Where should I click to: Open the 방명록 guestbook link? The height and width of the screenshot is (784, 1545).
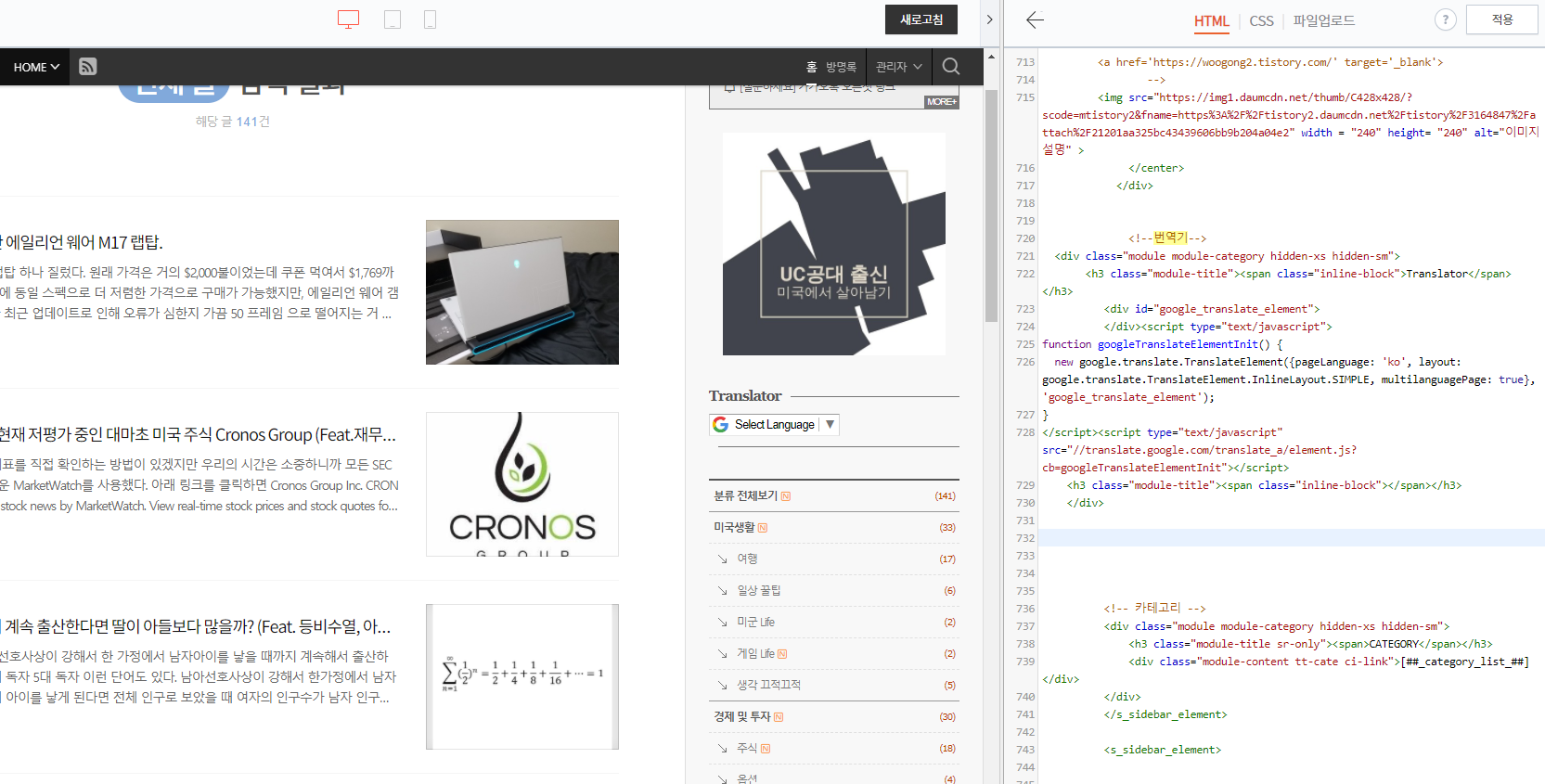point(841,67)
